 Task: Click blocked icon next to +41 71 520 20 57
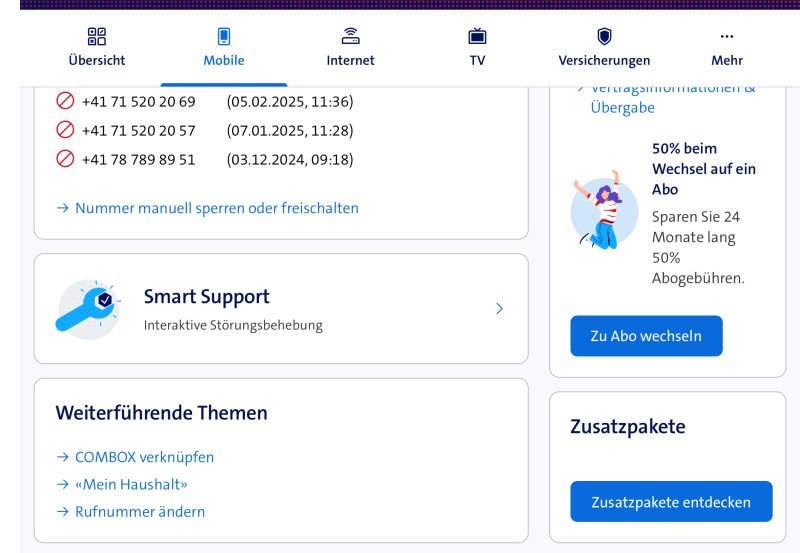(x=65, y=130)
